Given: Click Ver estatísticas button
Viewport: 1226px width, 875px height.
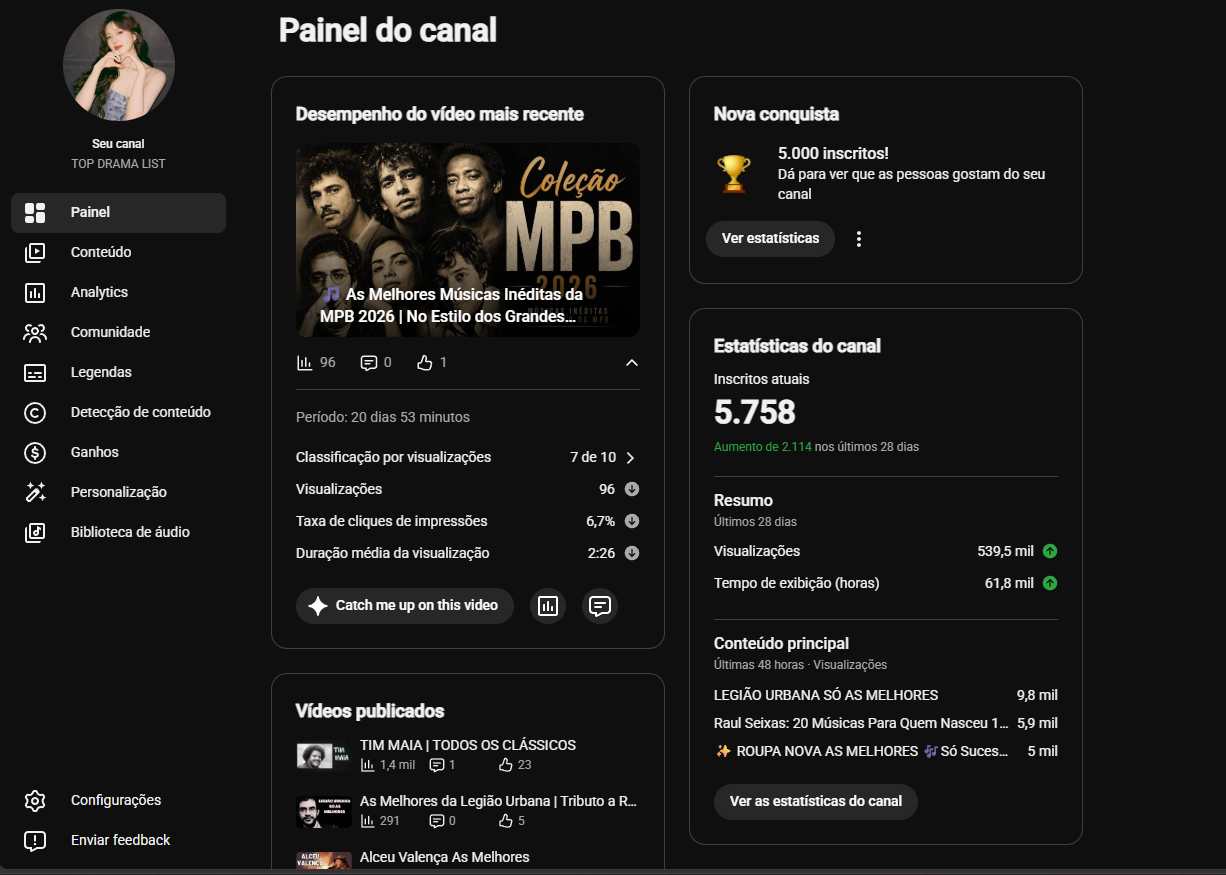Looking at the screenshot, I should tap(770, 239).
